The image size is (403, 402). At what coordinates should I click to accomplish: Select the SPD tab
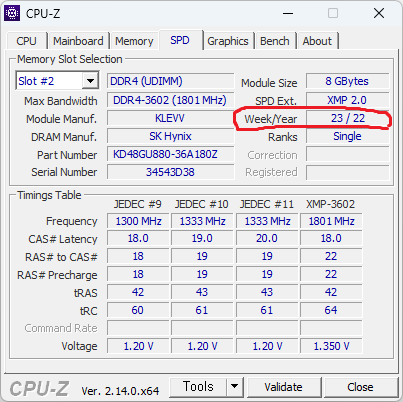tap(180, 40)
